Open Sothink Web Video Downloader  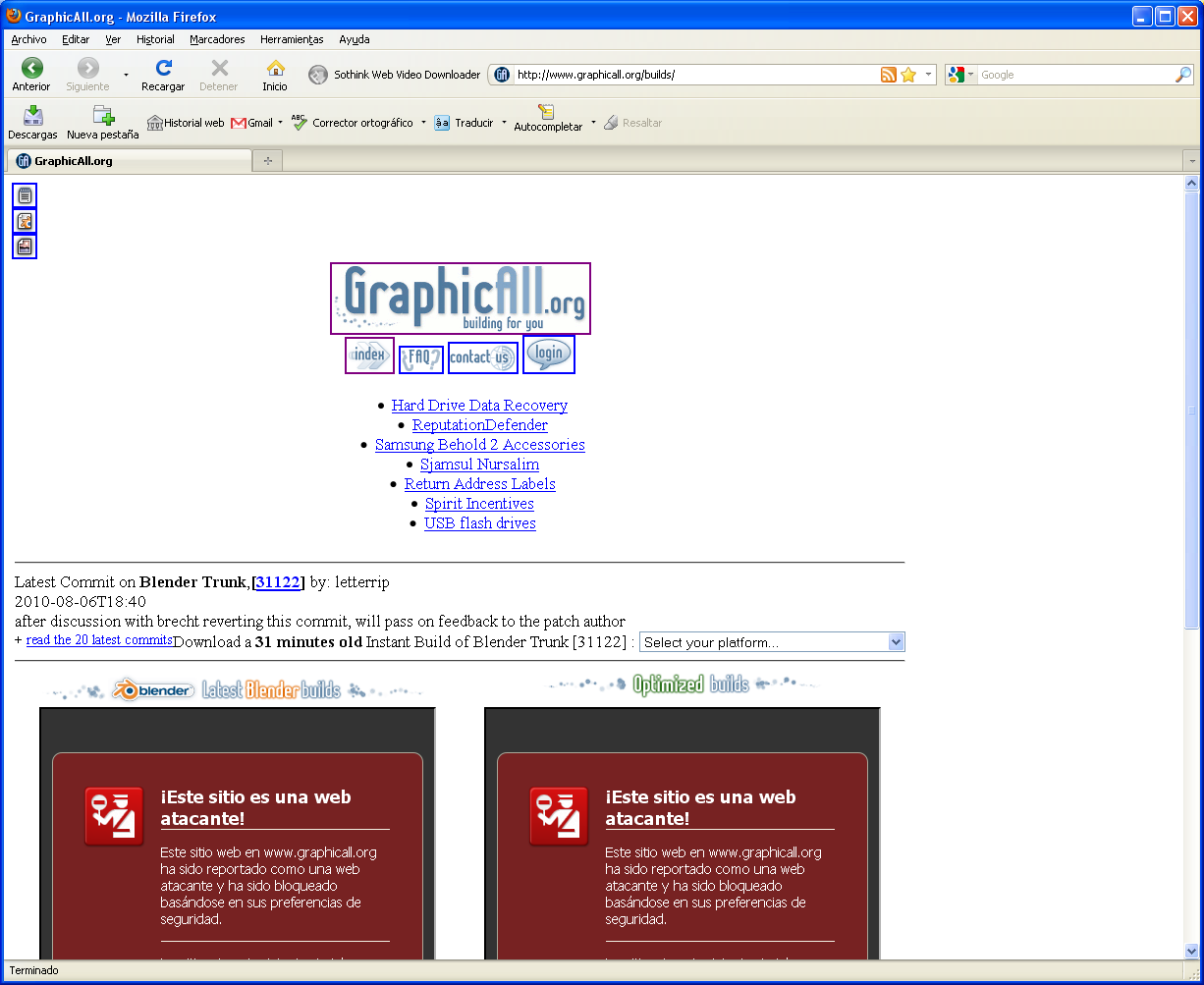coord(395,75)
